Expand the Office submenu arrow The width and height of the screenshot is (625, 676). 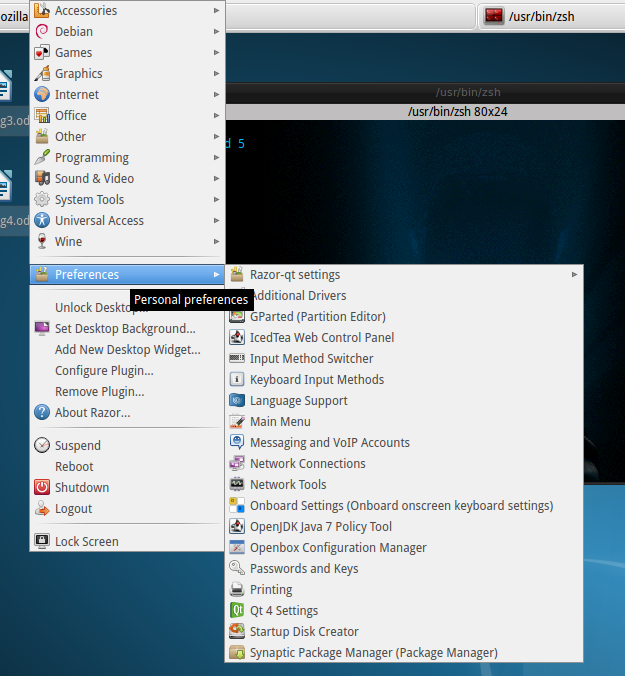[x=216, y=116]
